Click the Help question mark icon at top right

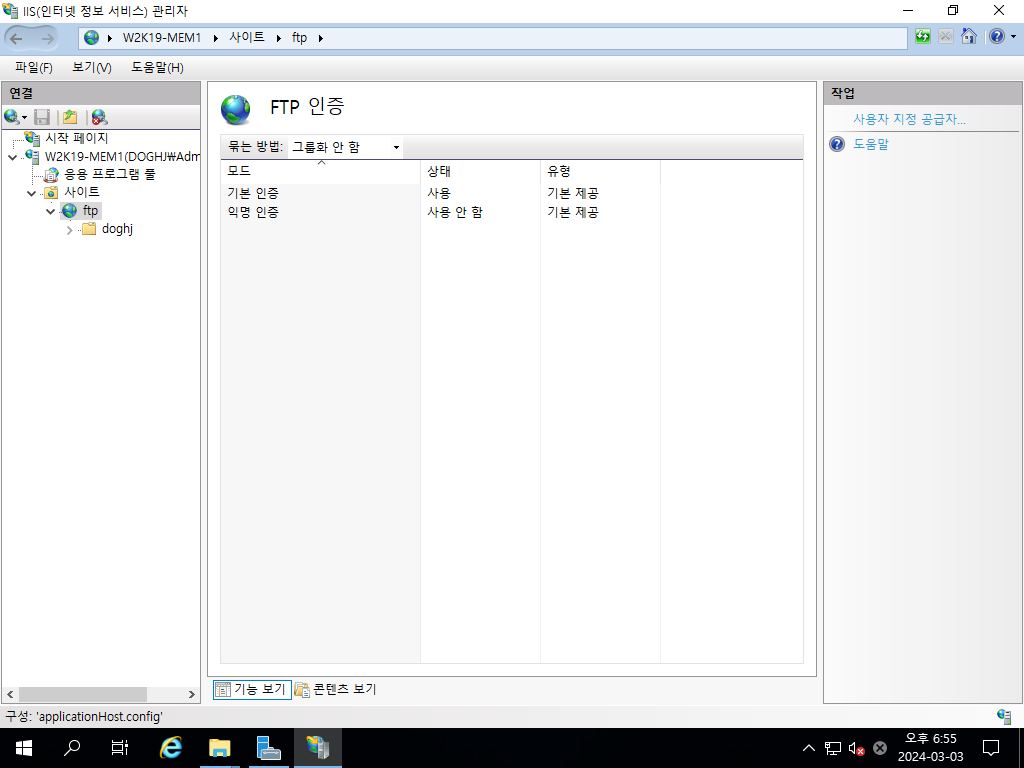[997, 37]
